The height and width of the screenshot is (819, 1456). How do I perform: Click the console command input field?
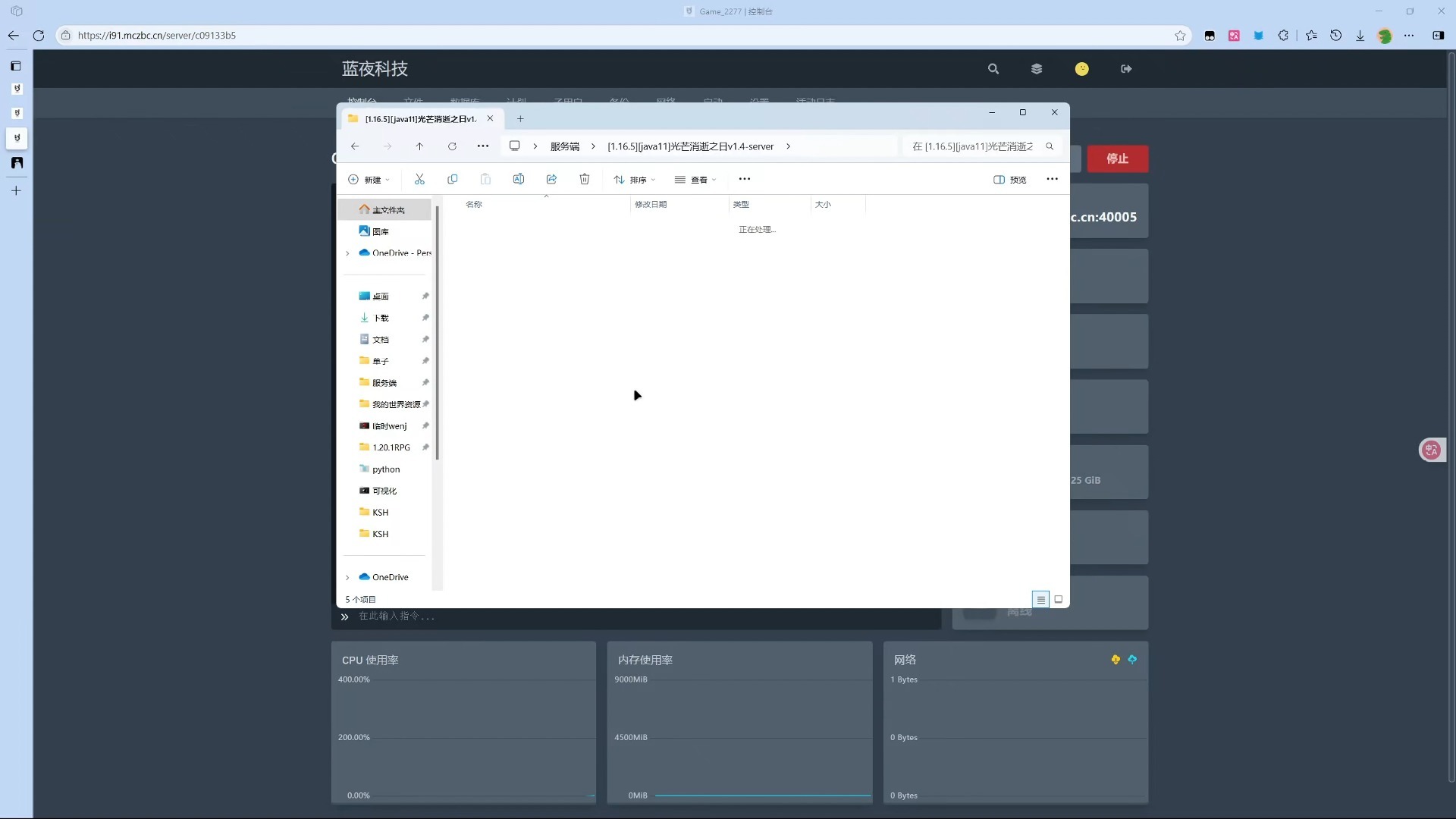coord(645,617)
